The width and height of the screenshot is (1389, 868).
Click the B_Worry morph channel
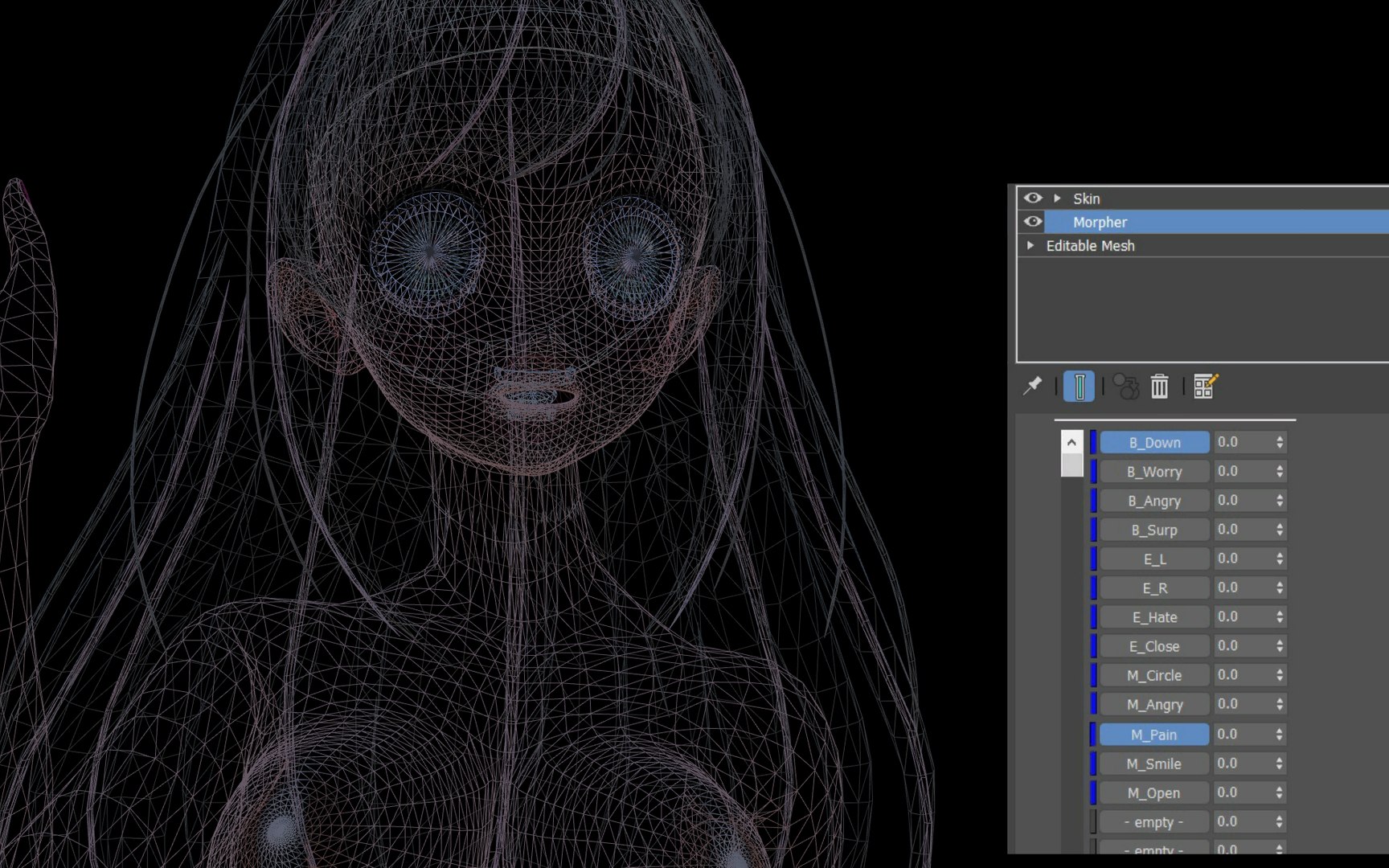(1154, 472)
